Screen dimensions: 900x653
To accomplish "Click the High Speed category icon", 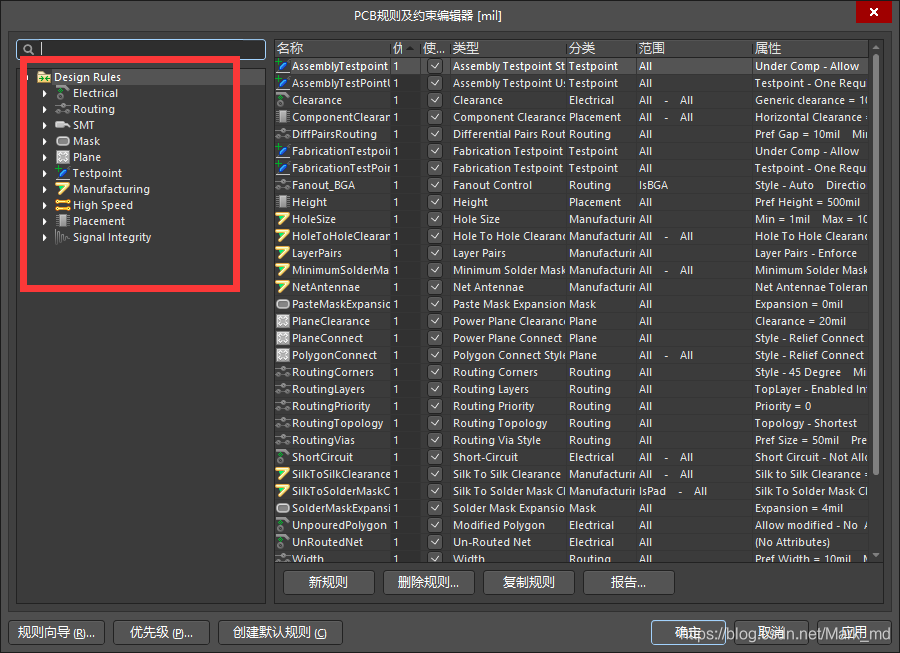I will point(62,205).
